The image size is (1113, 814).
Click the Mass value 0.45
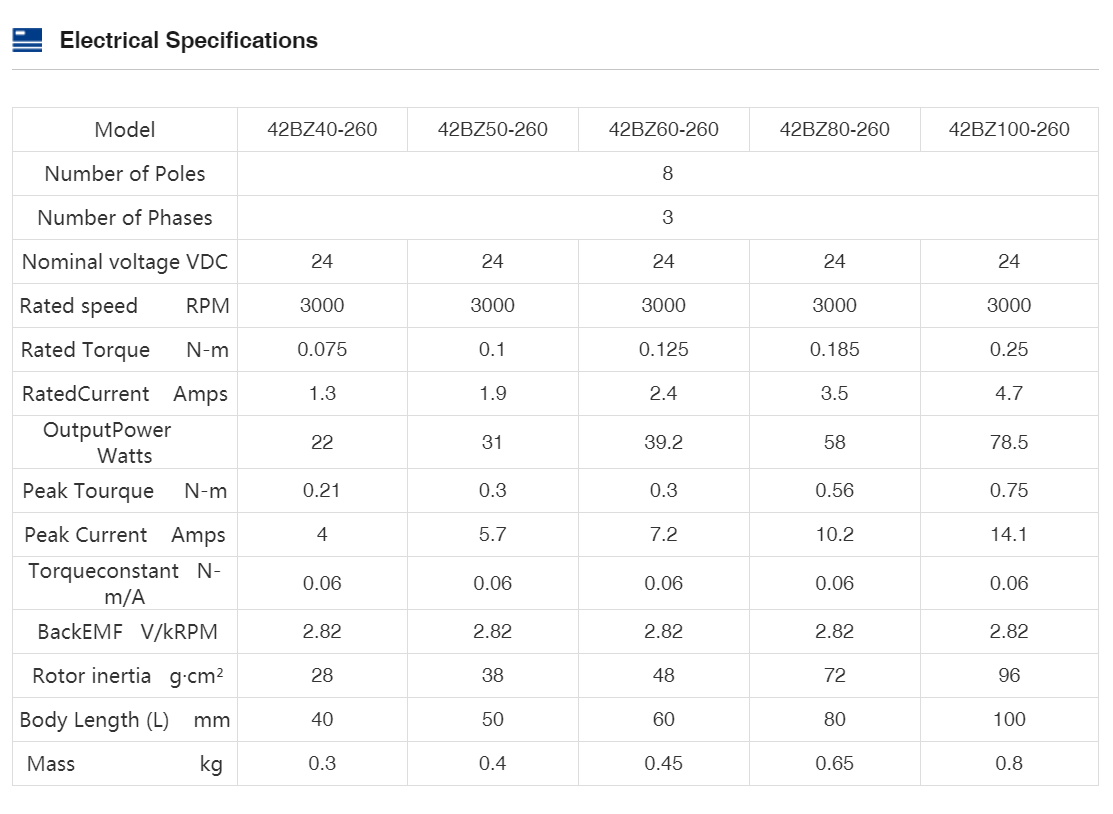point(663,764)
